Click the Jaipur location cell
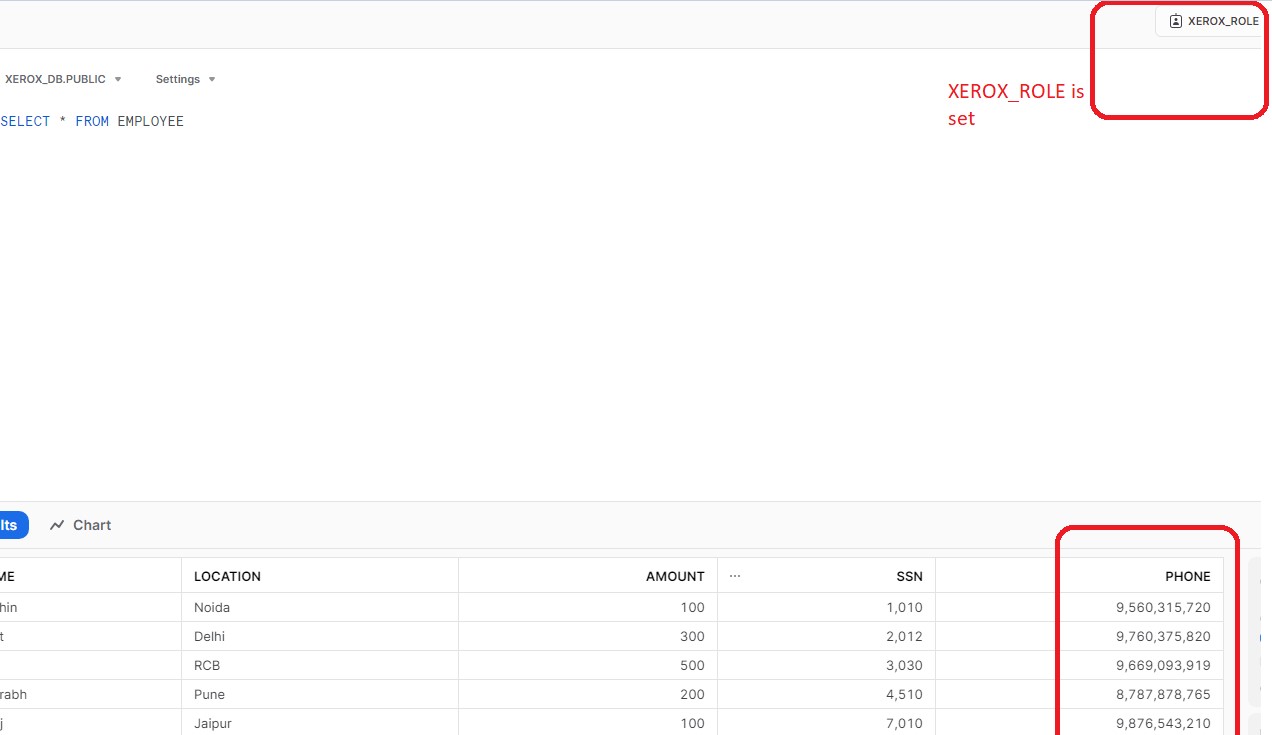This screenshot has width=1272, height=735. coord(212,723)
